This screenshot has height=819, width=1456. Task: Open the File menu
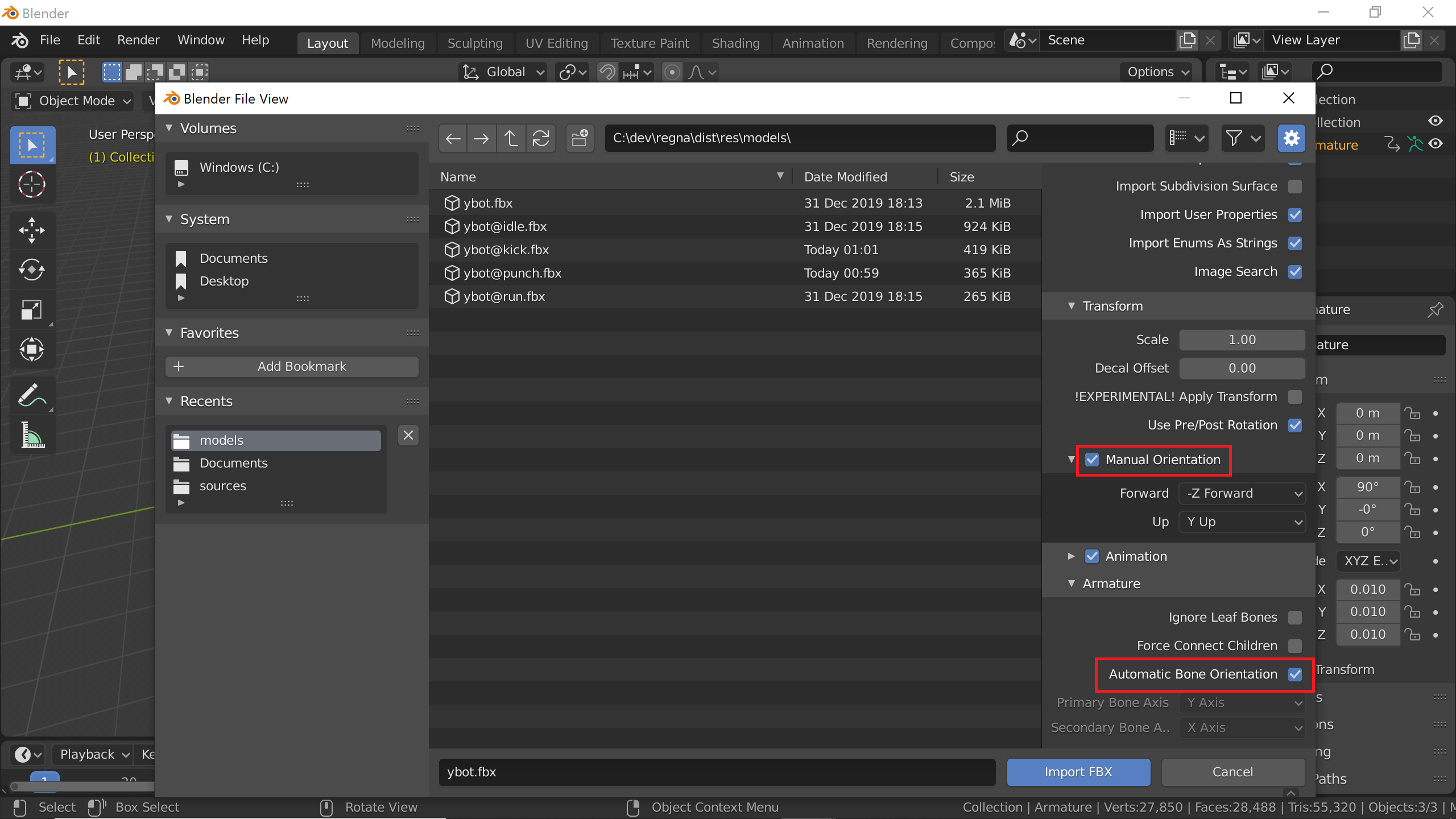[50, 40]
